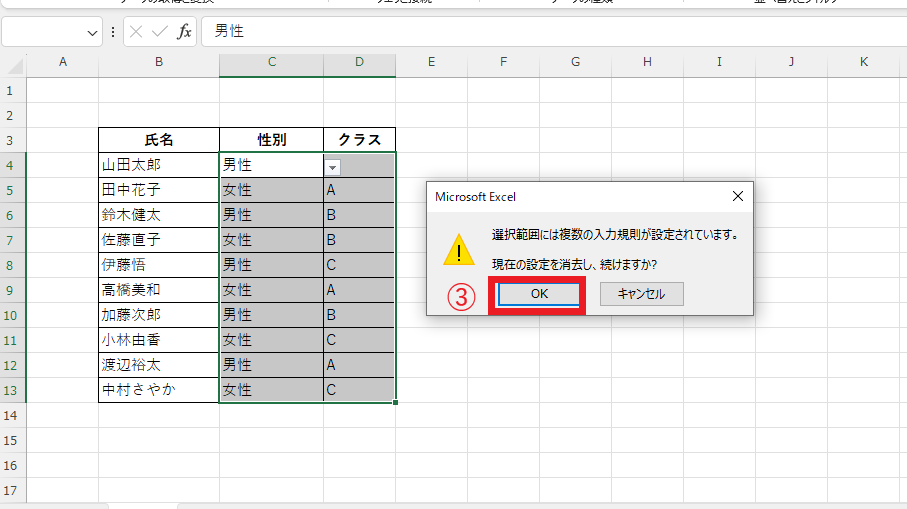907x509 pixels.
Task: Select row 3 header
Action: [x=13, y=140]
